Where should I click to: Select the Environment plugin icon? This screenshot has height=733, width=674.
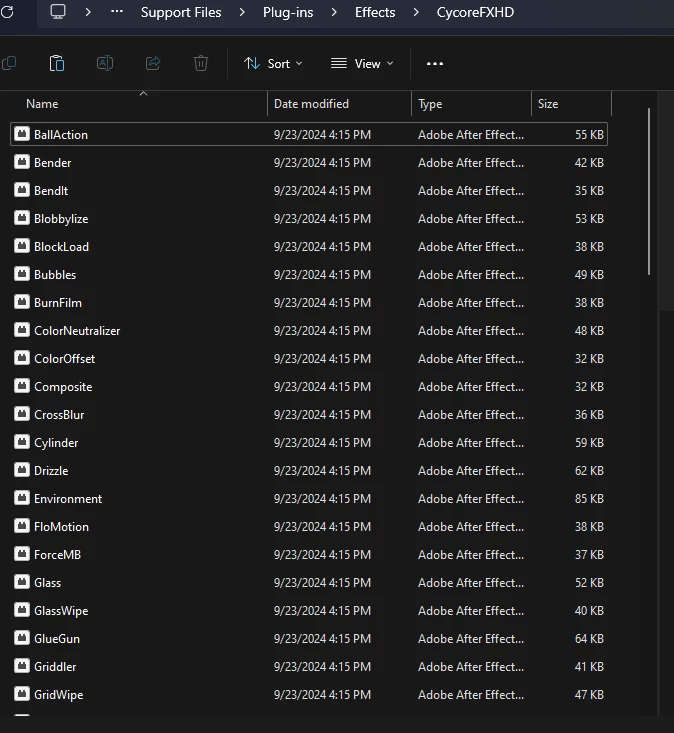click(22, 498)
